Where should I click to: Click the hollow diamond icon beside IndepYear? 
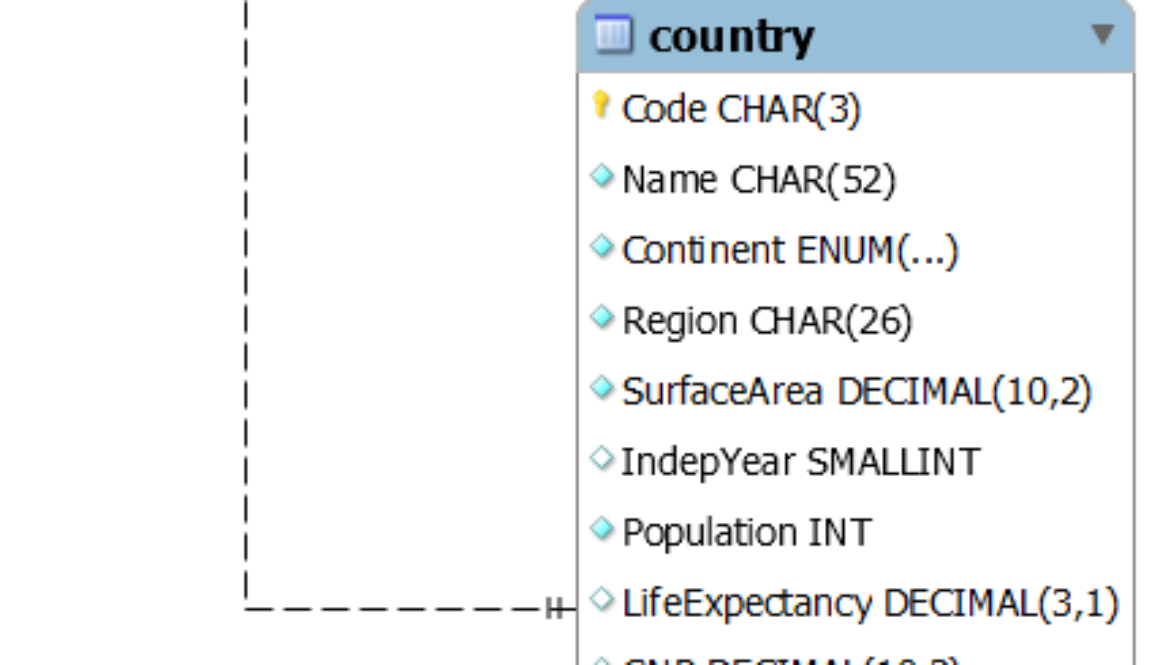pos(601,459)
